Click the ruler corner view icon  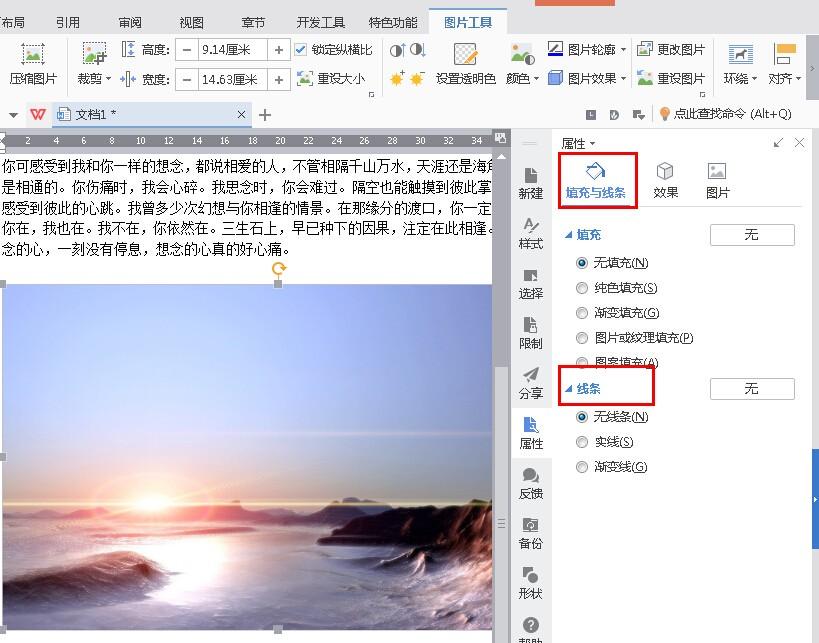pyautogui.click(x=500, y=137)
